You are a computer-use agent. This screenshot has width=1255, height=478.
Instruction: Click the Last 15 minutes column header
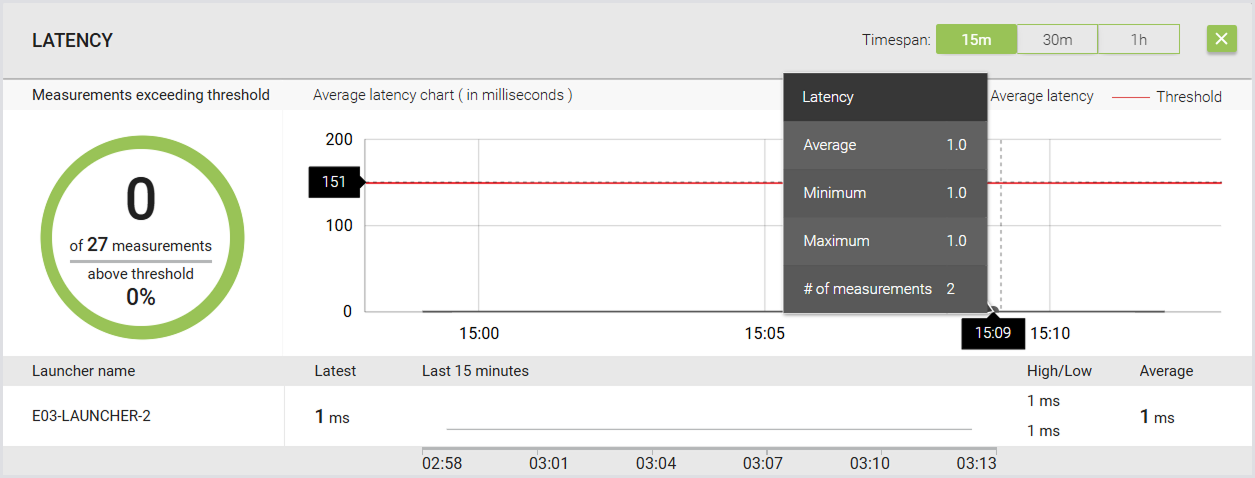[x=475, y=371]
